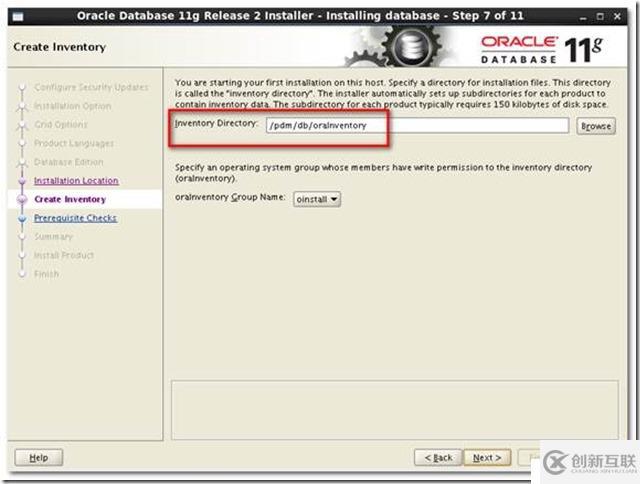
Task: Click the Inventory Directory text field
Action: pyautogui.click(x=417, y=125)
